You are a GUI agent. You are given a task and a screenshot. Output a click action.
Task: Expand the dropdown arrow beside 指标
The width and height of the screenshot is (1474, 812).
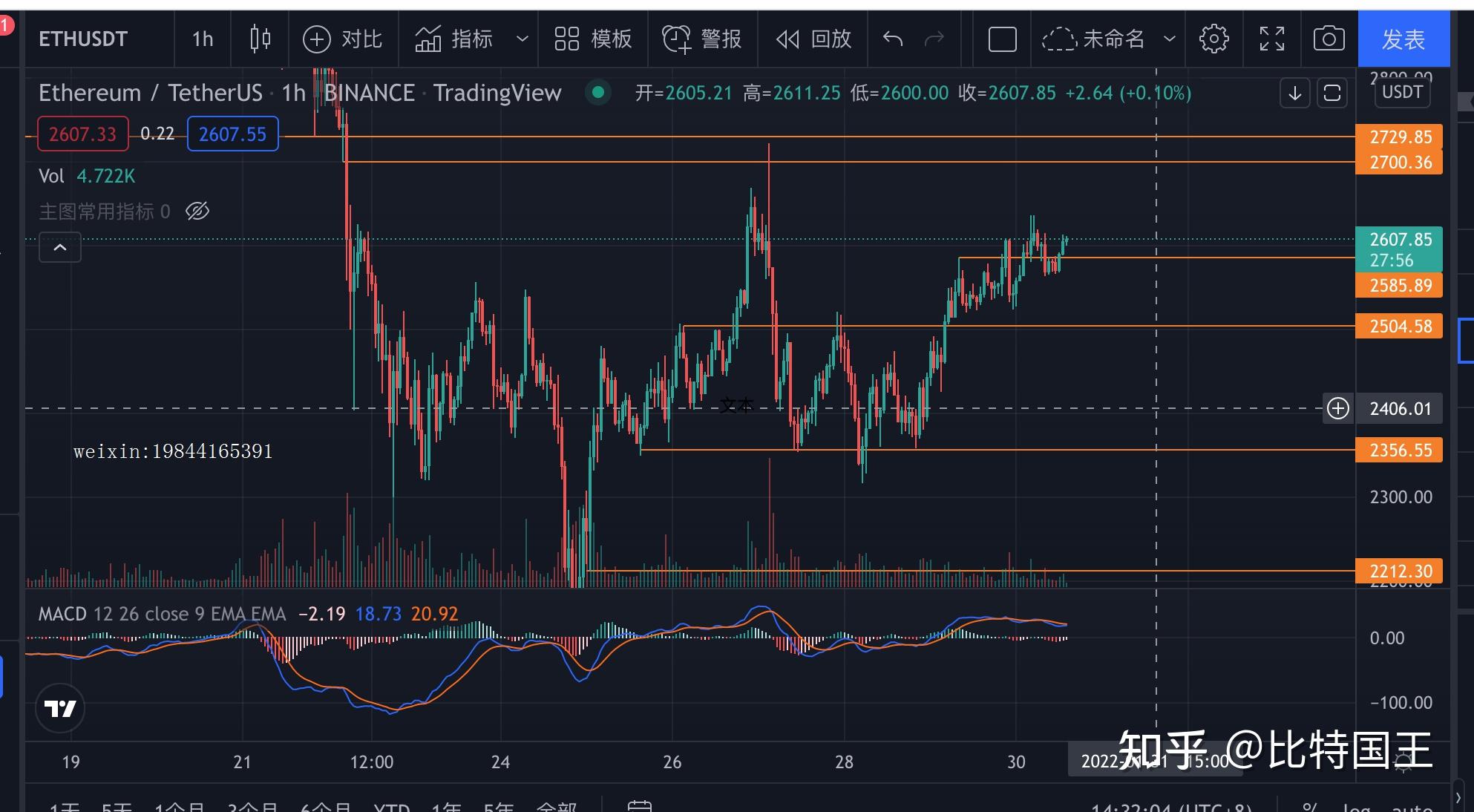(x=522, y=39)
